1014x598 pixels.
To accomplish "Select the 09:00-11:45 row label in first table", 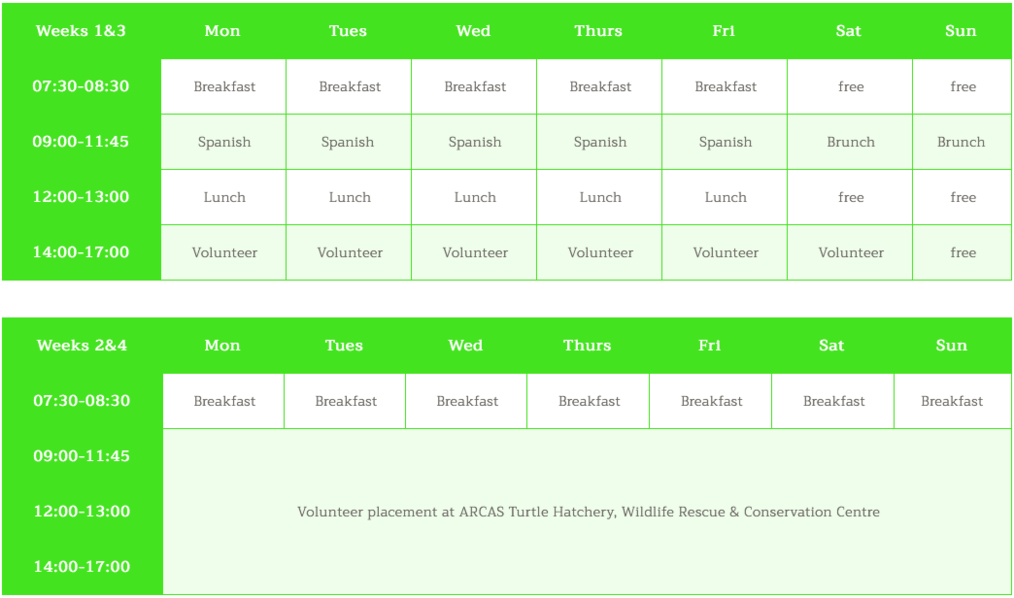I will 81,142.
